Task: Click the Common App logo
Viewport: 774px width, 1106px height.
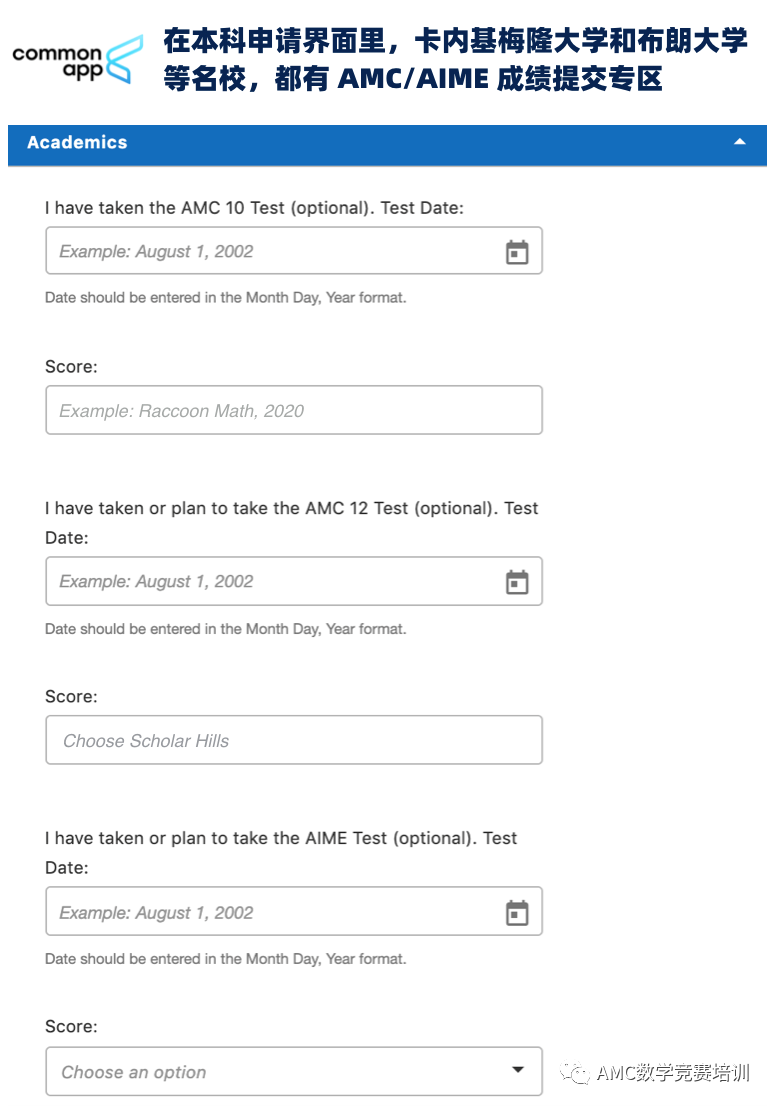Action: (78, 61)
